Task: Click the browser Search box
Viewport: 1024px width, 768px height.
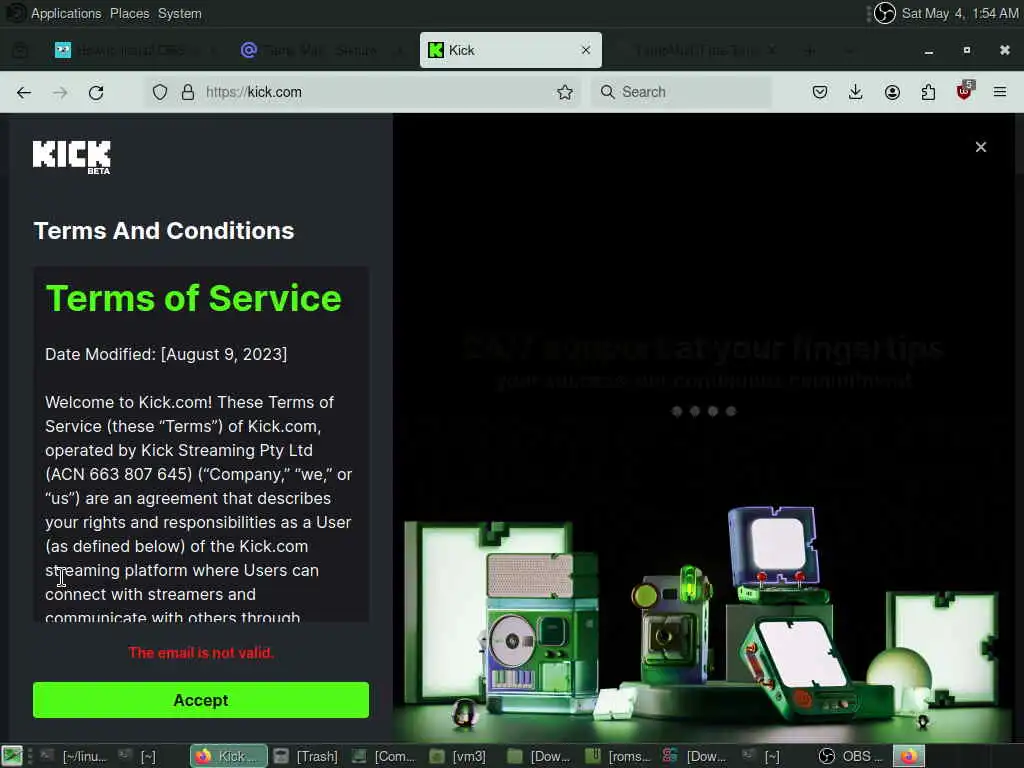Action: [x=682, y=92]
